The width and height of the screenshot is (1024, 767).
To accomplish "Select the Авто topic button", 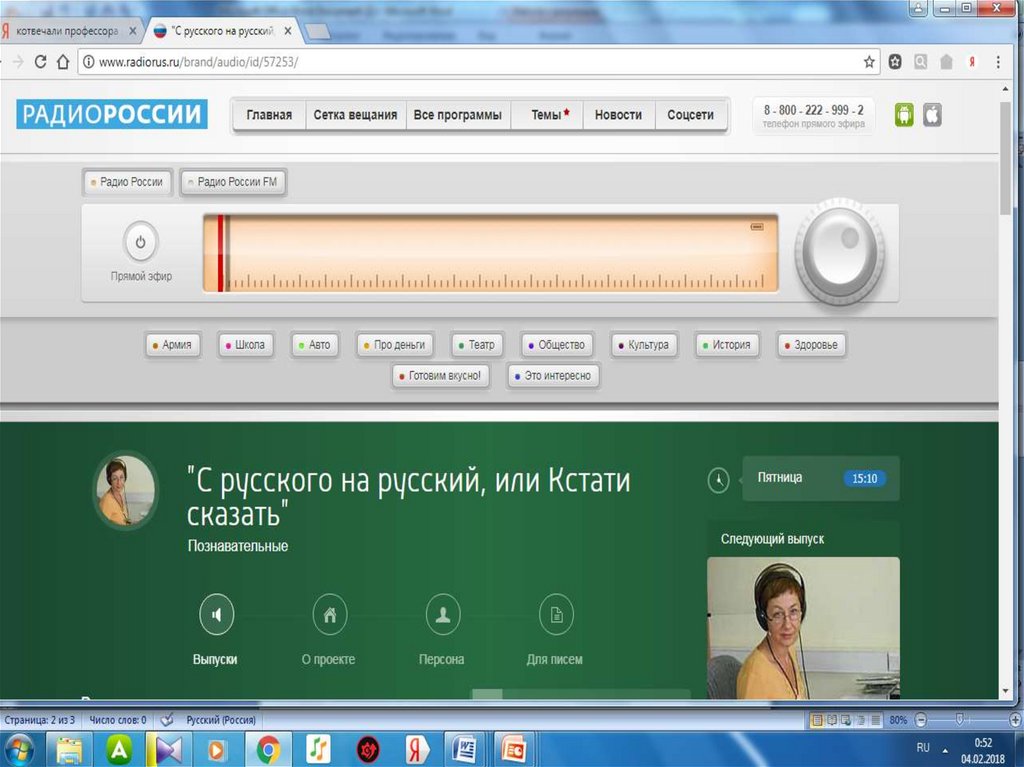I will [315, 345].
